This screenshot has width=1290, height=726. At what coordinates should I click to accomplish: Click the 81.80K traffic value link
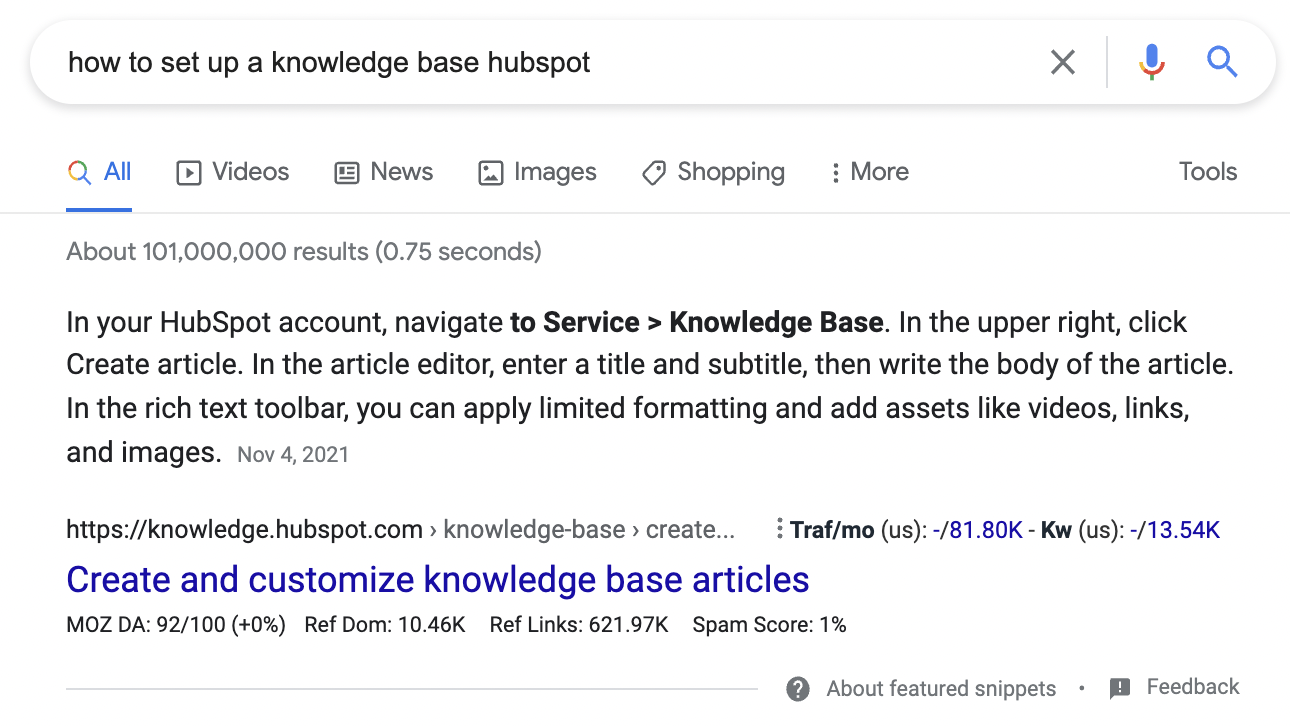pyautogui.click(x=984, y=530)
